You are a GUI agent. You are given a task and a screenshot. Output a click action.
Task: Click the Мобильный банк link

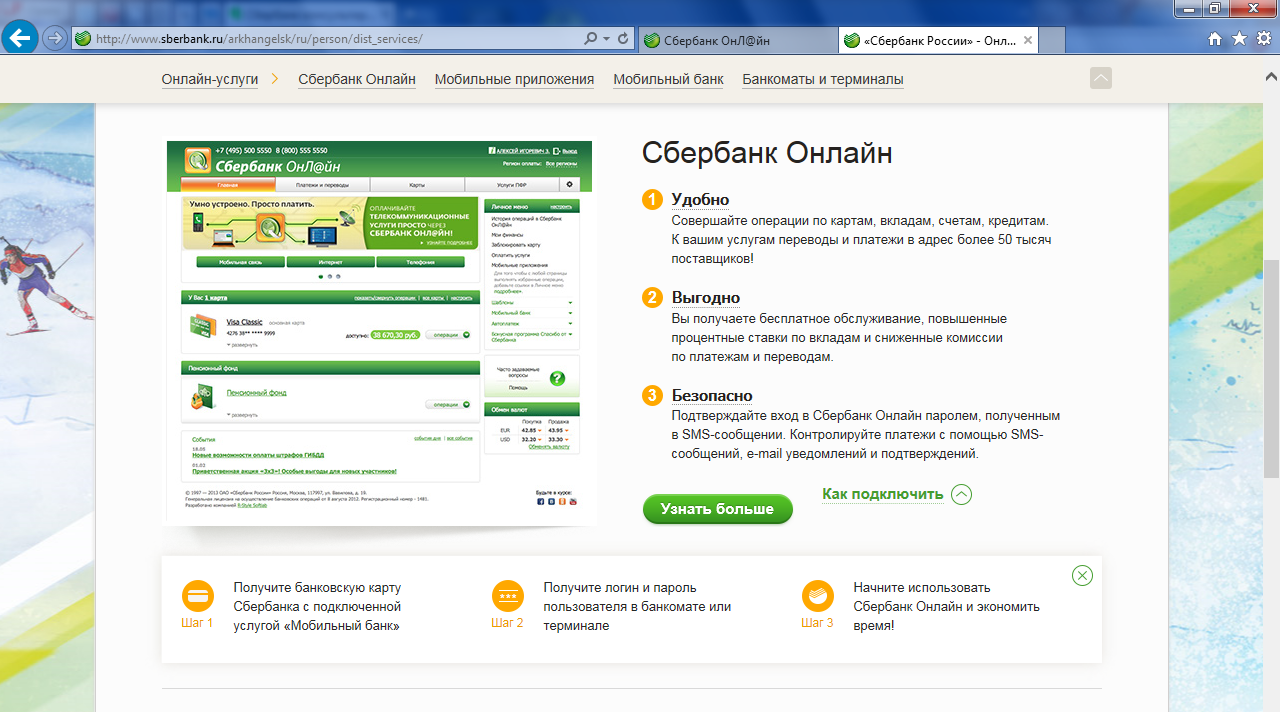point(668,79)
